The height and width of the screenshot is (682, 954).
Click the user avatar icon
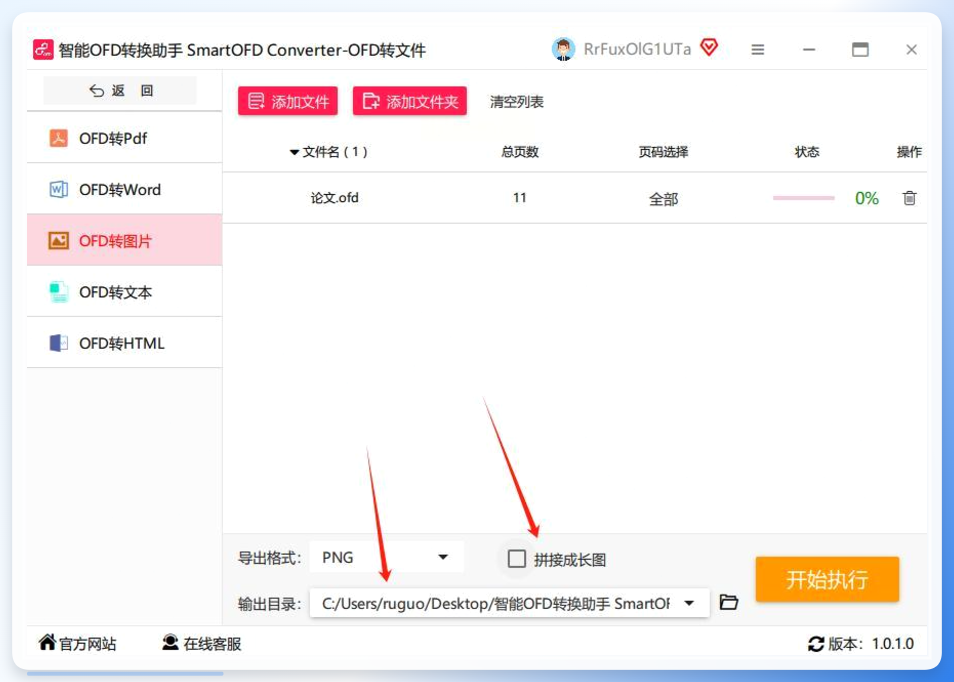pyautogui.click(x=563, y=49)
